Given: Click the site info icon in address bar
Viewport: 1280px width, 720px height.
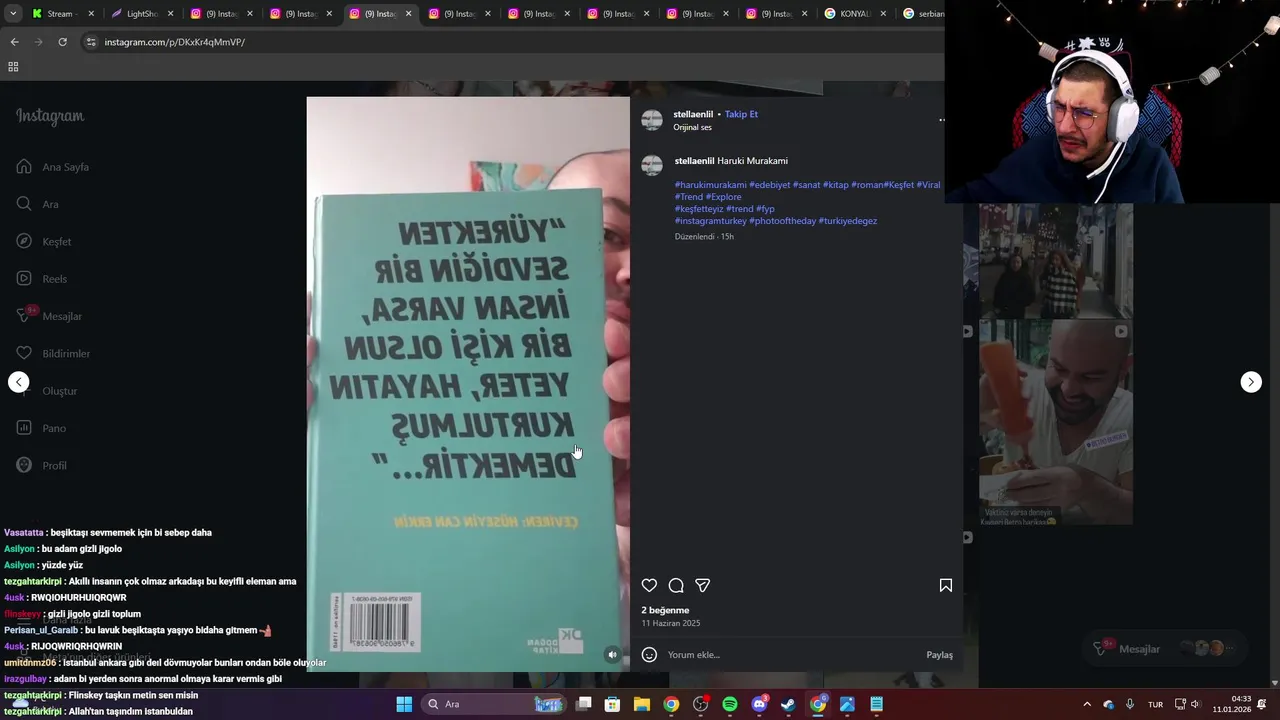Looking at the screenshot, I should tap(91, 42).
